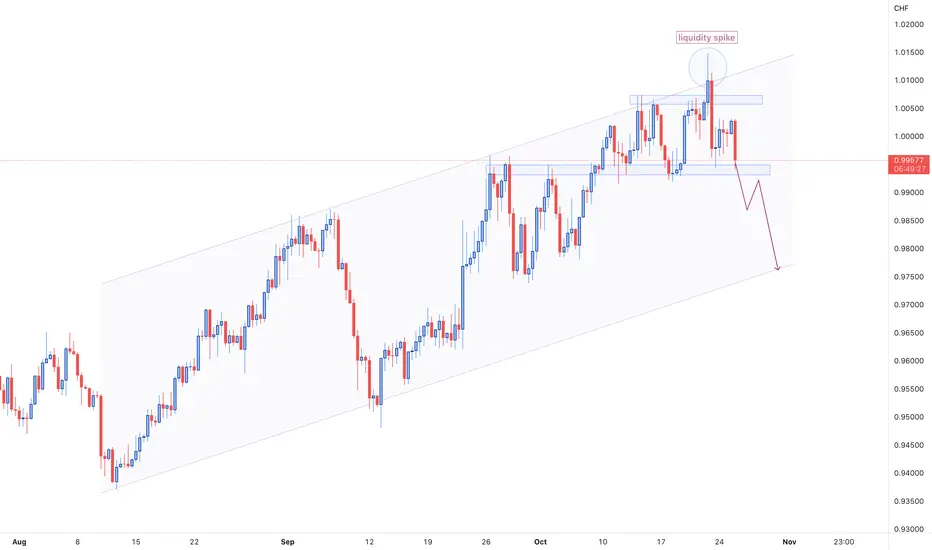The image size is (932, 550).
Task: Click the Oct date on the time axis
Action: pyautogui.click(x=540, y=542)
